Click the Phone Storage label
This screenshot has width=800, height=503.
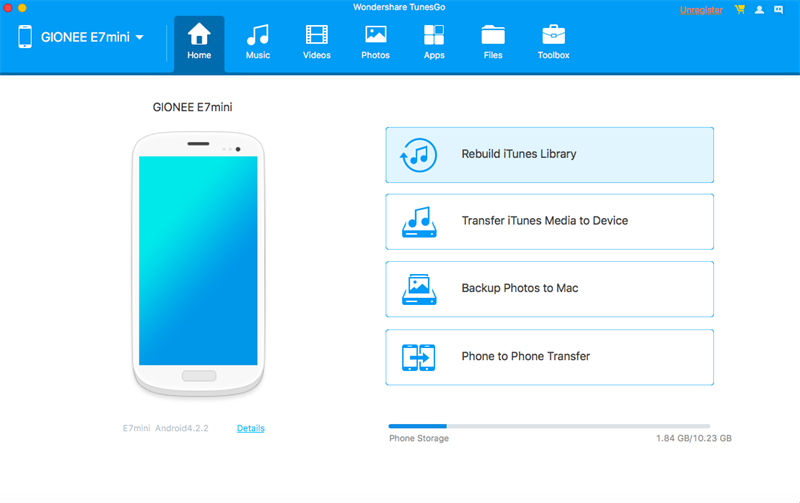tap(419, 438)
